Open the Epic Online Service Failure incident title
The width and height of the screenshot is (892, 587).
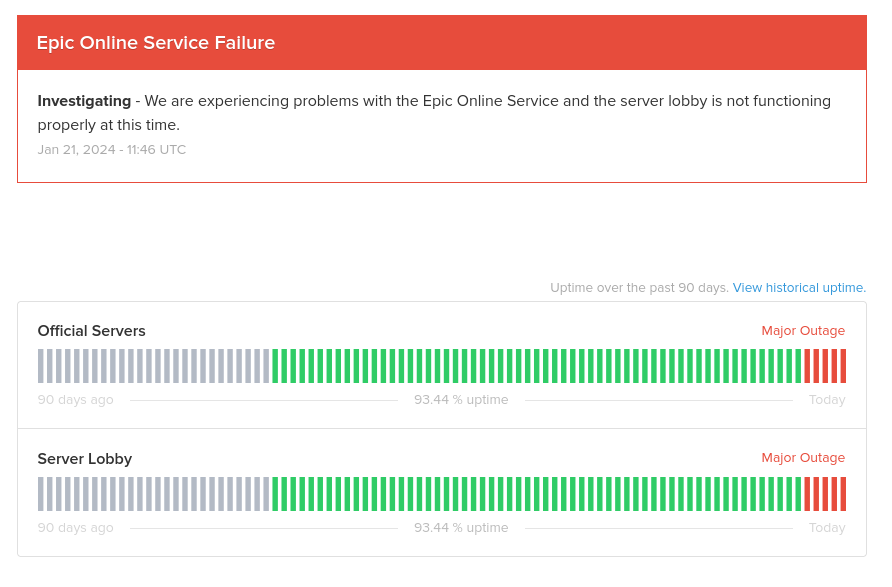point(156,43)
